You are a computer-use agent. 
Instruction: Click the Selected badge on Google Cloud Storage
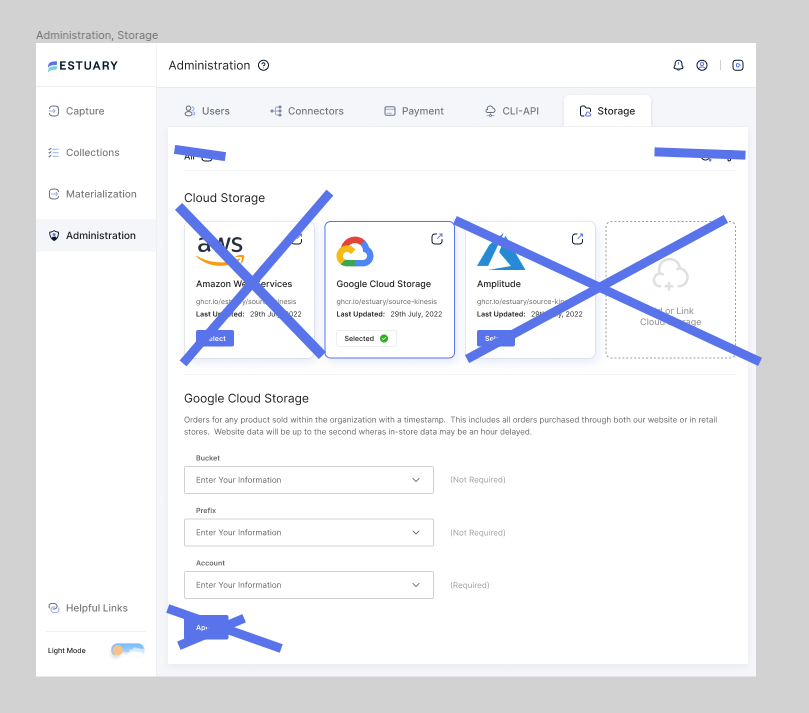[x=365, y=338]
